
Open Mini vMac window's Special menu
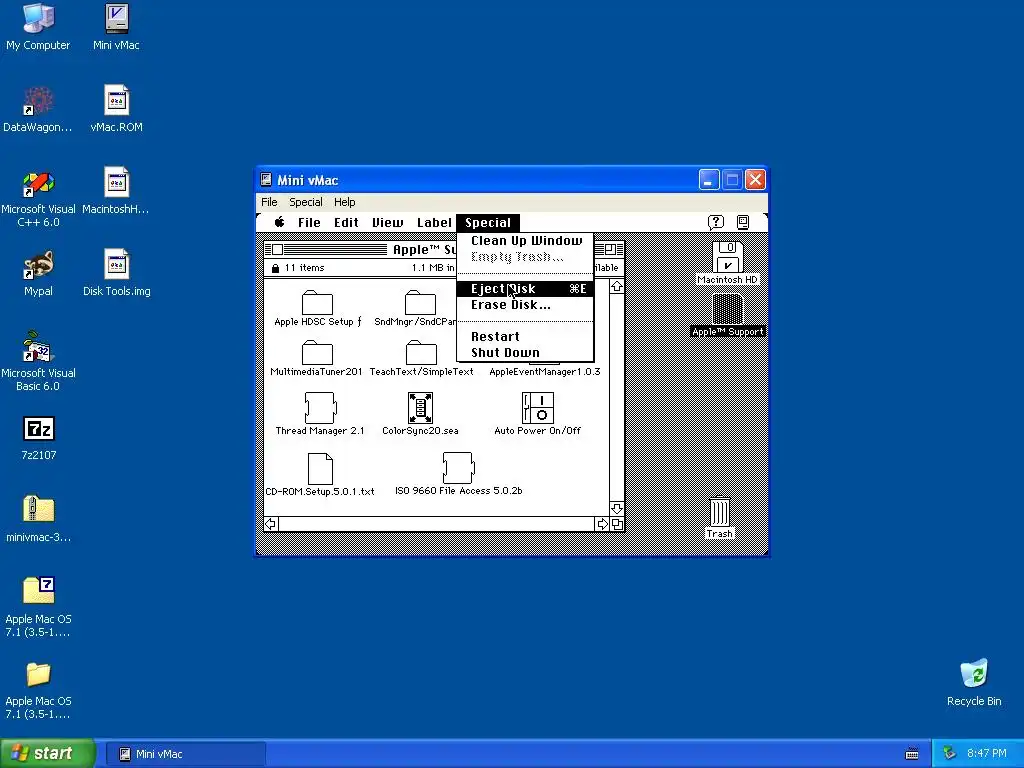(306, 202)
